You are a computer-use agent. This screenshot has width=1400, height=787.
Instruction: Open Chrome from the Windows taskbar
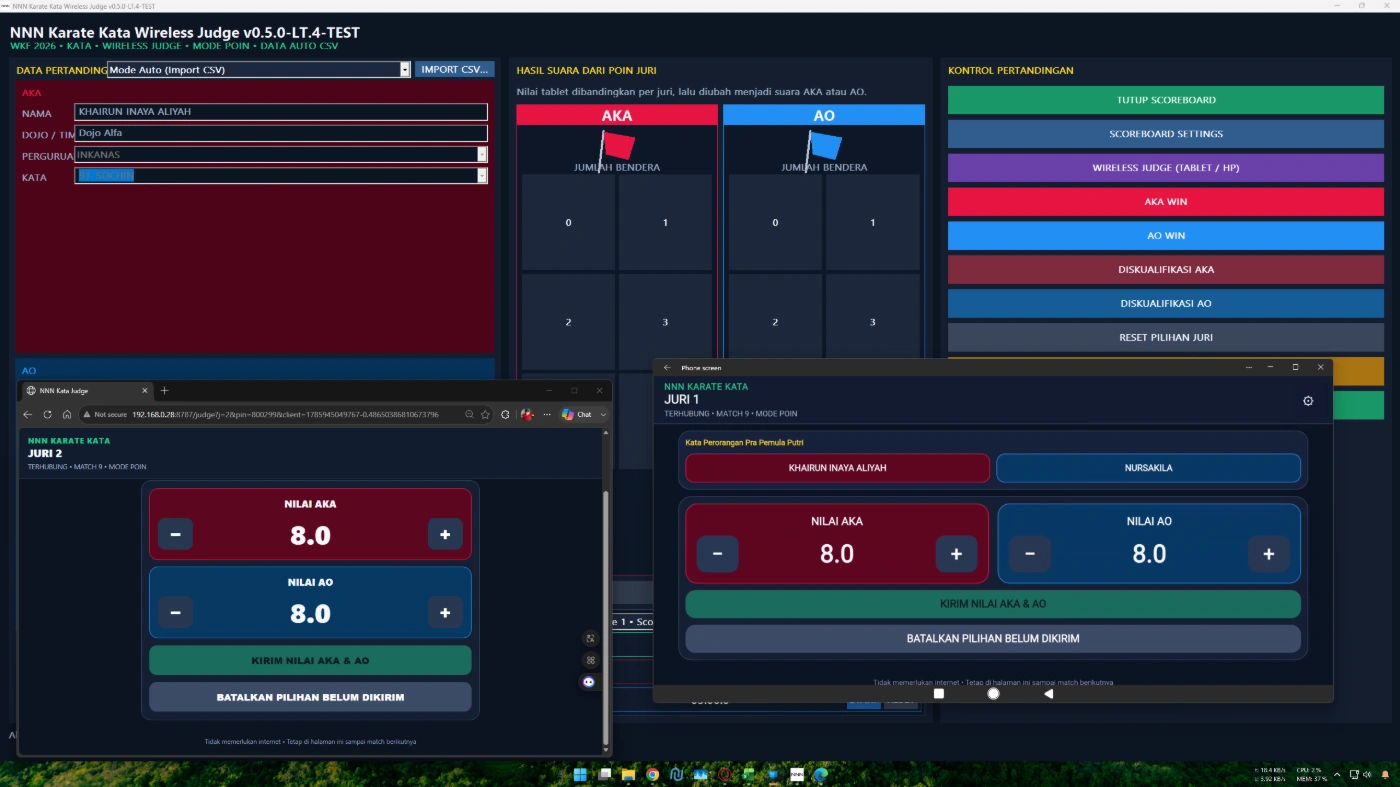[652, 774]
